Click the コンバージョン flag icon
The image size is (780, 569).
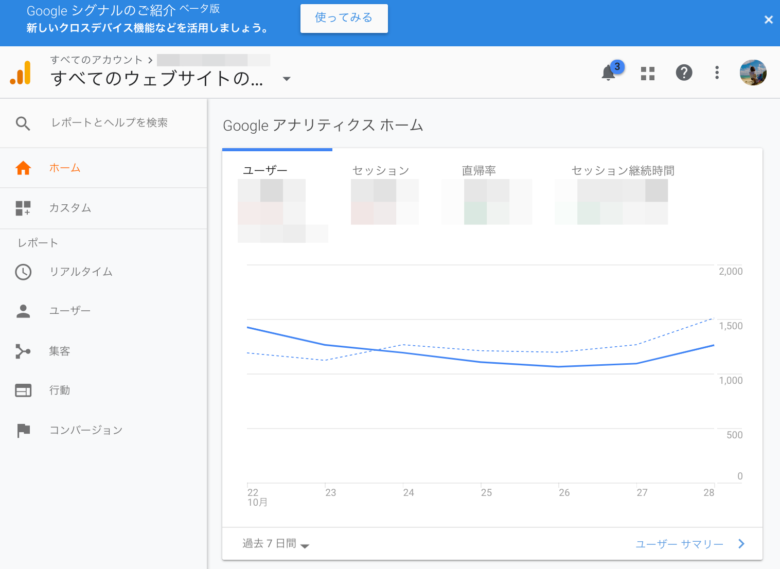pos(23,430)
